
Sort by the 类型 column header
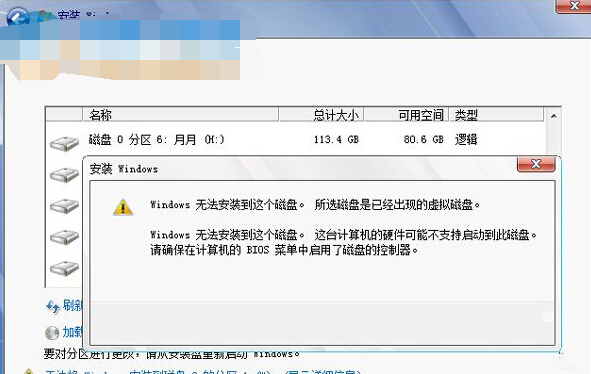(496, 115)
